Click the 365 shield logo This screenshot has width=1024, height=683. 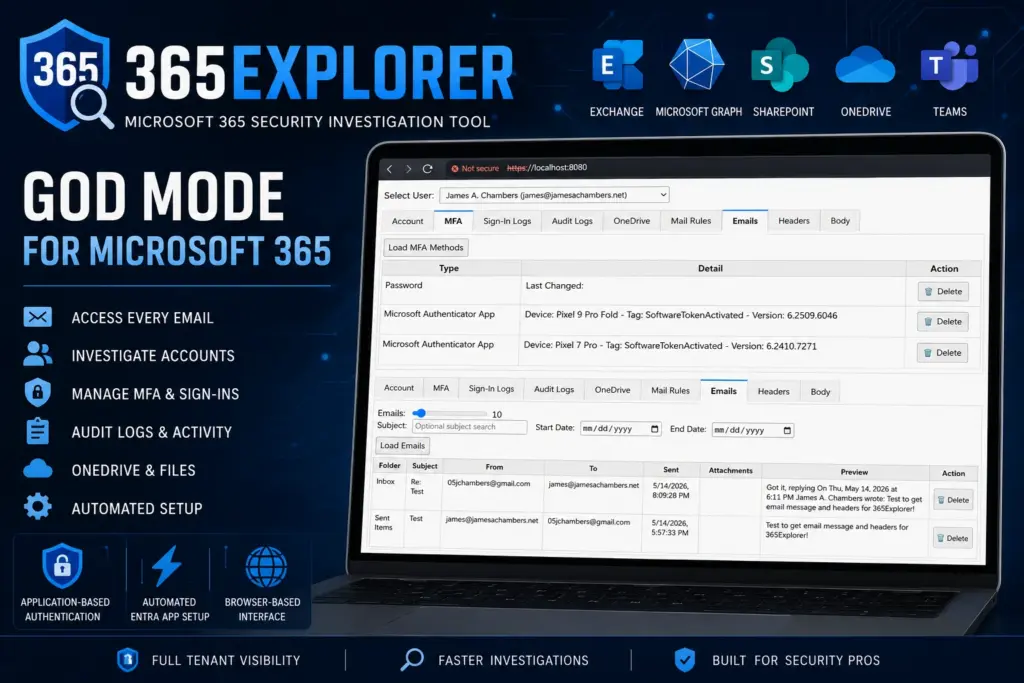(65, 75)
